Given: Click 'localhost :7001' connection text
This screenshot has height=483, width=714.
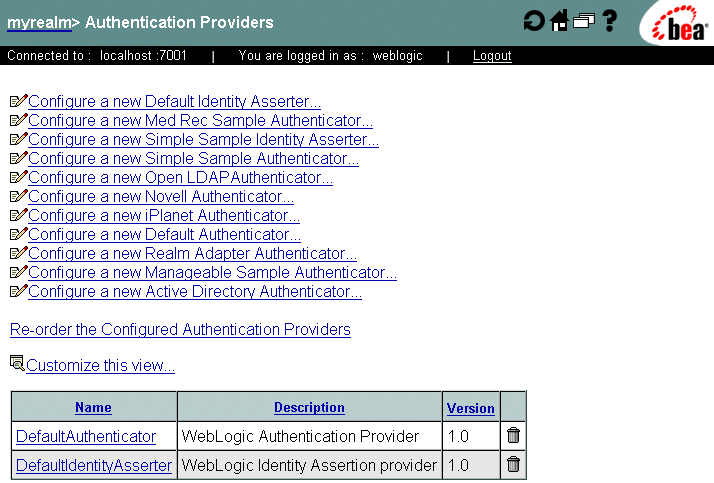Looking at the screenshot, I should coord(143,56).
